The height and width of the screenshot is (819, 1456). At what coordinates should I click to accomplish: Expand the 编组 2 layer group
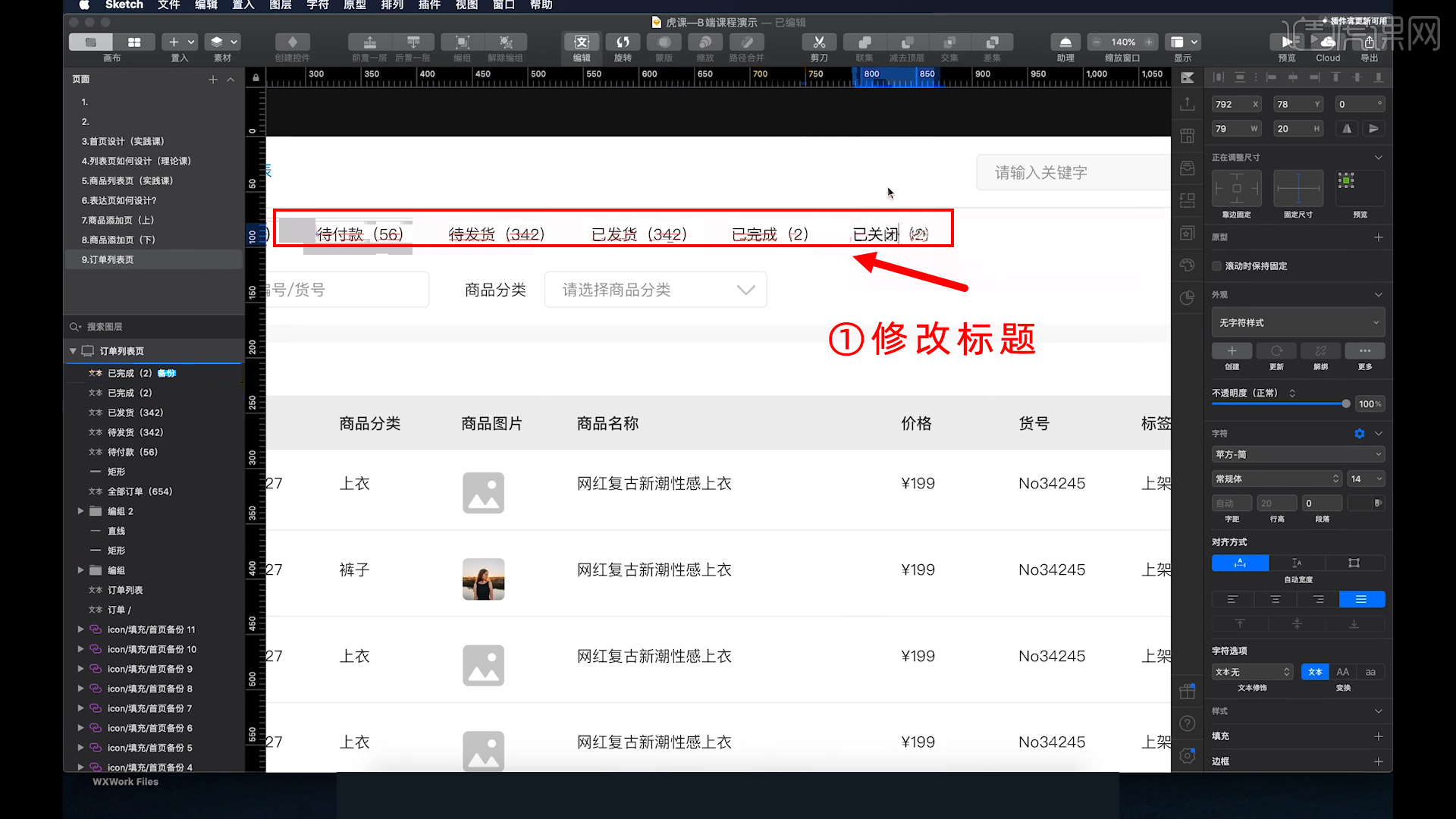[x=80, y=511]
